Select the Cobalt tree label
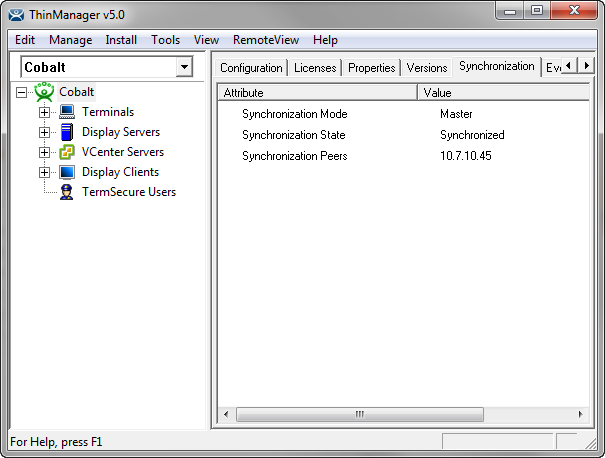This screenshot has width=605, height=458. tap(76, 92)
